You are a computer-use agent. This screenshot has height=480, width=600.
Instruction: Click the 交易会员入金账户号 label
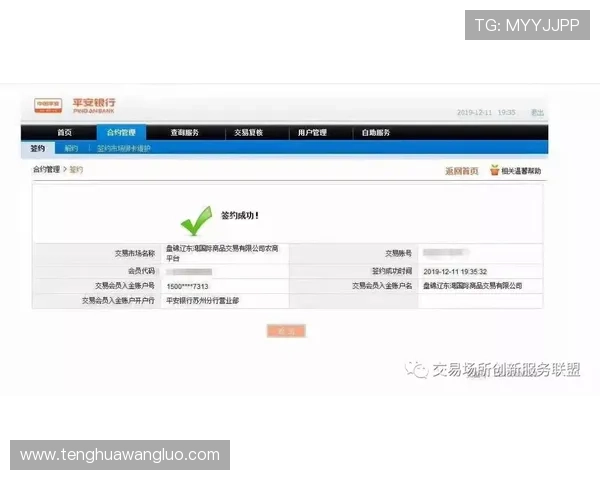pos(125,286)
